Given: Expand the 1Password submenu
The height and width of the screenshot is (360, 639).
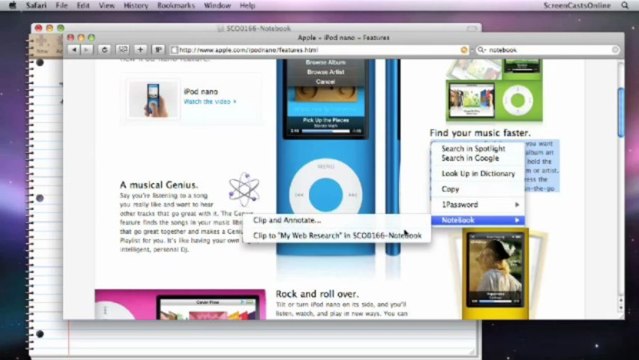Looking at the screenshot, I should click(x=478, y=205).
